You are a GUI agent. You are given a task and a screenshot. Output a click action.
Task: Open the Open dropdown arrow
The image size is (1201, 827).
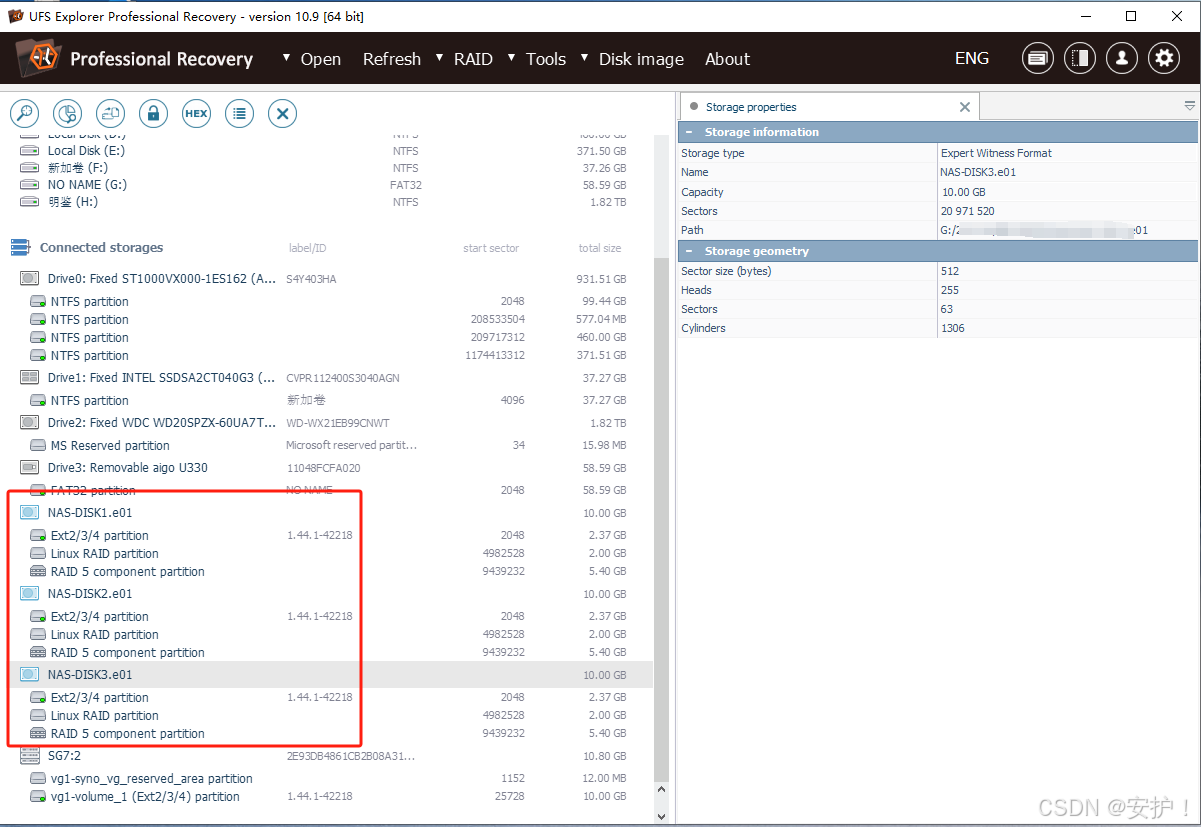pyautogui.click(x=287, y=57)
